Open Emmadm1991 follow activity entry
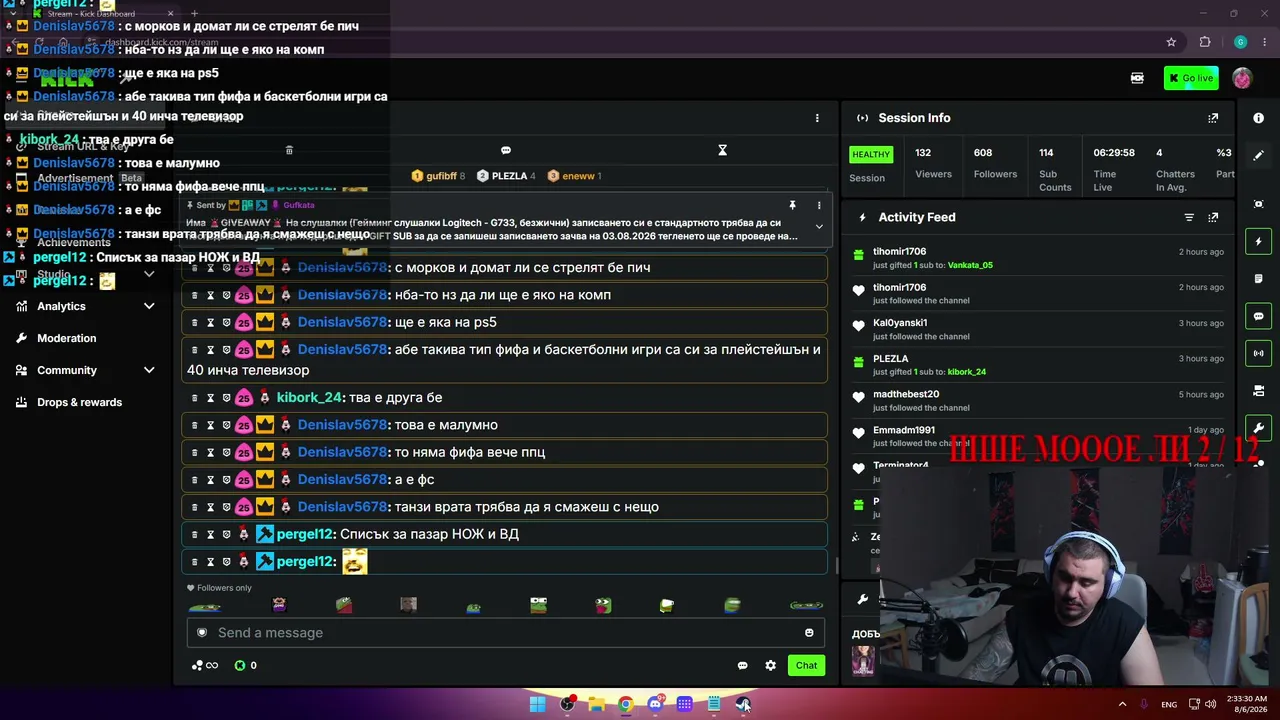Screen dimensions: 1280x720 click(x=1037, y=436)
